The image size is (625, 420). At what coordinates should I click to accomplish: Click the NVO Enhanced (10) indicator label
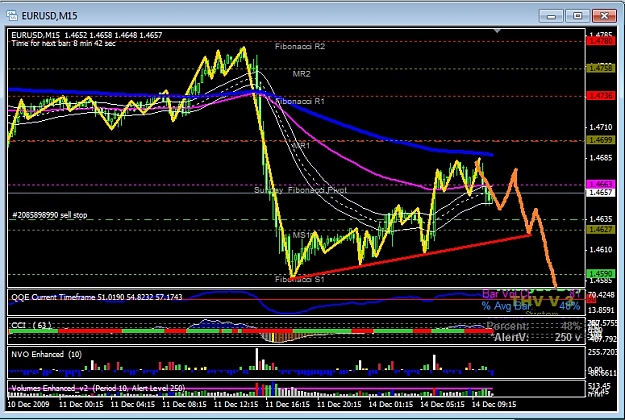46,354
